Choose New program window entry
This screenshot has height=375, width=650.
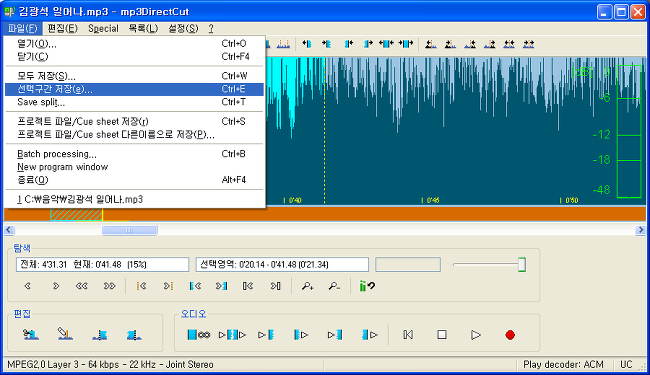[x=134, y=167]
